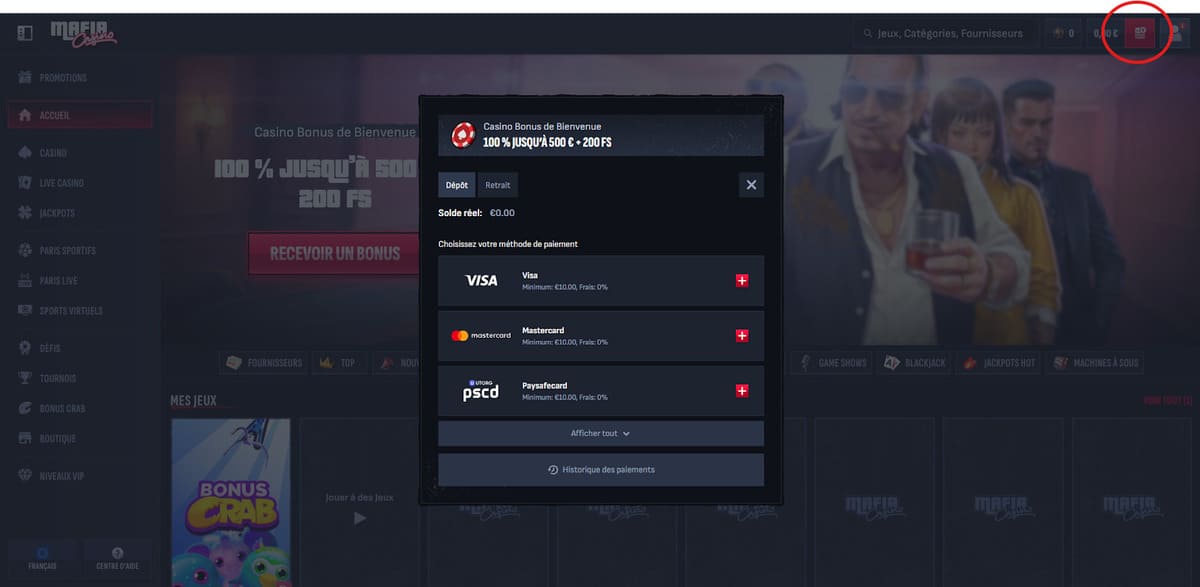Expand payment methods with Afficher tout

pyautogui.click(x=600, y=433)
